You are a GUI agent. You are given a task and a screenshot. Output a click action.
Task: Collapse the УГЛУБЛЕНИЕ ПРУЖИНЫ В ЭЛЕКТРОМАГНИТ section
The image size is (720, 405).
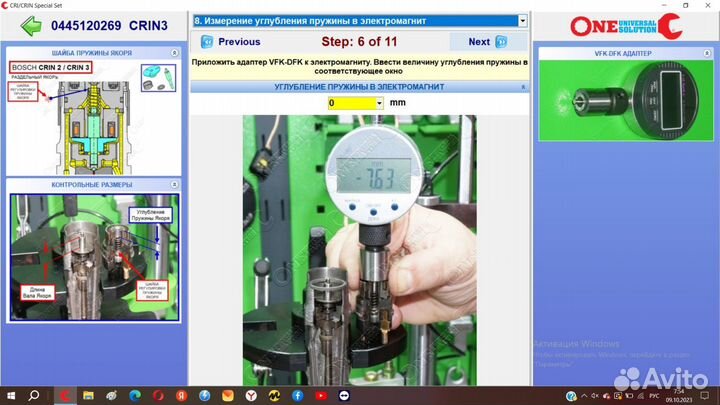522,87
